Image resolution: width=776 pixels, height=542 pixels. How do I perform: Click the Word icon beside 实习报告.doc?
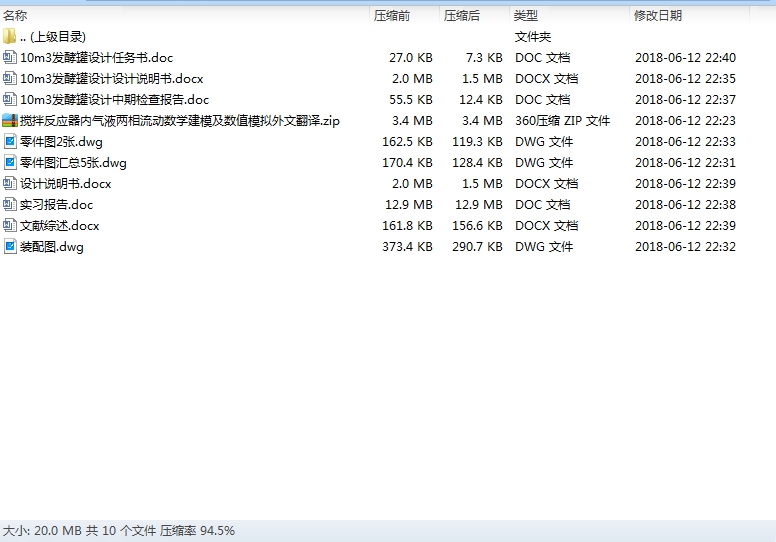[x=9, y=204]
